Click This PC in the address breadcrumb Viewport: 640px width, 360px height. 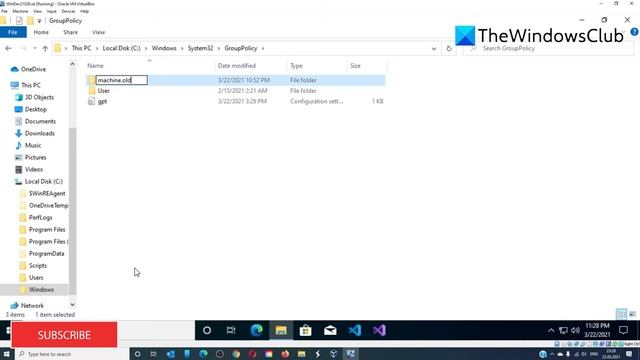pyautogui.click(x=81, y=48)
